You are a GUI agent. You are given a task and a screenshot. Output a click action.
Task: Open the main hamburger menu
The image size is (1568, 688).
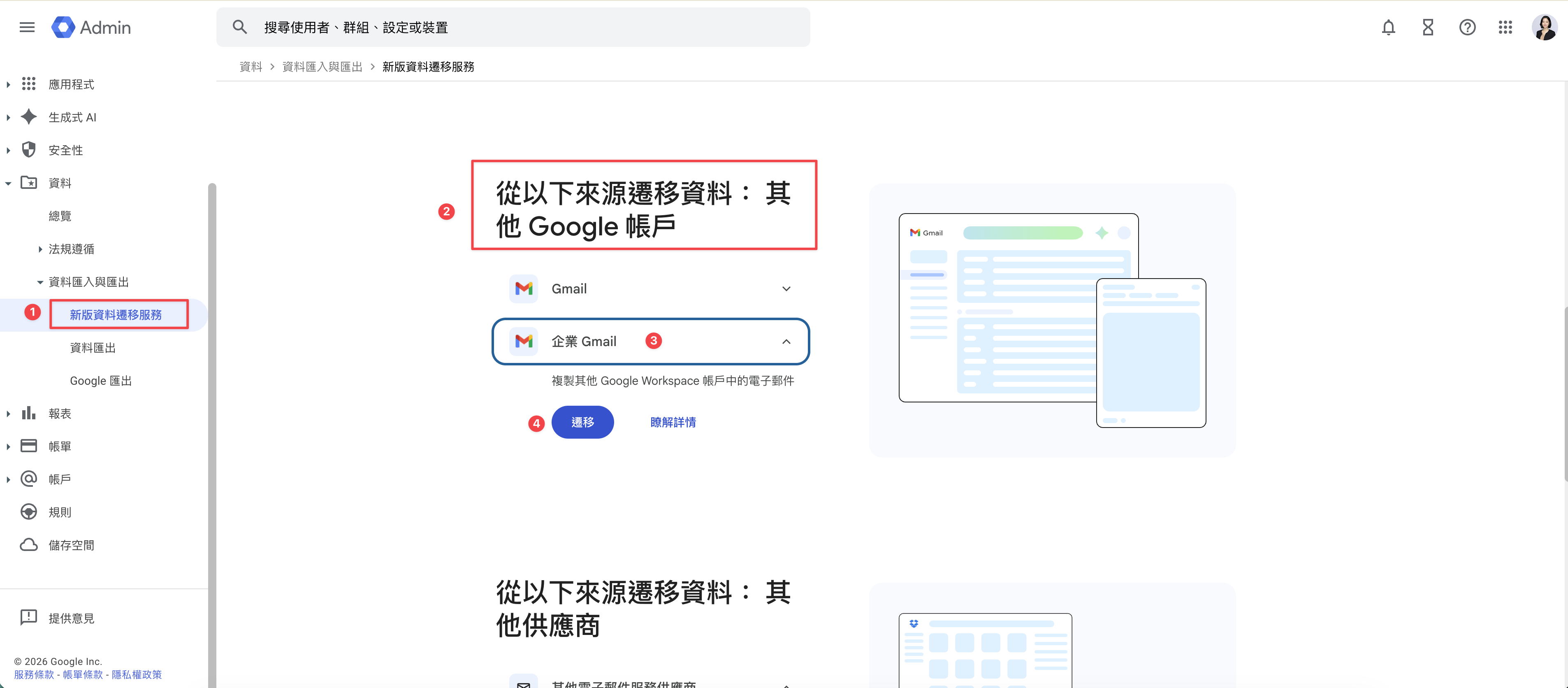pos(27,28)
